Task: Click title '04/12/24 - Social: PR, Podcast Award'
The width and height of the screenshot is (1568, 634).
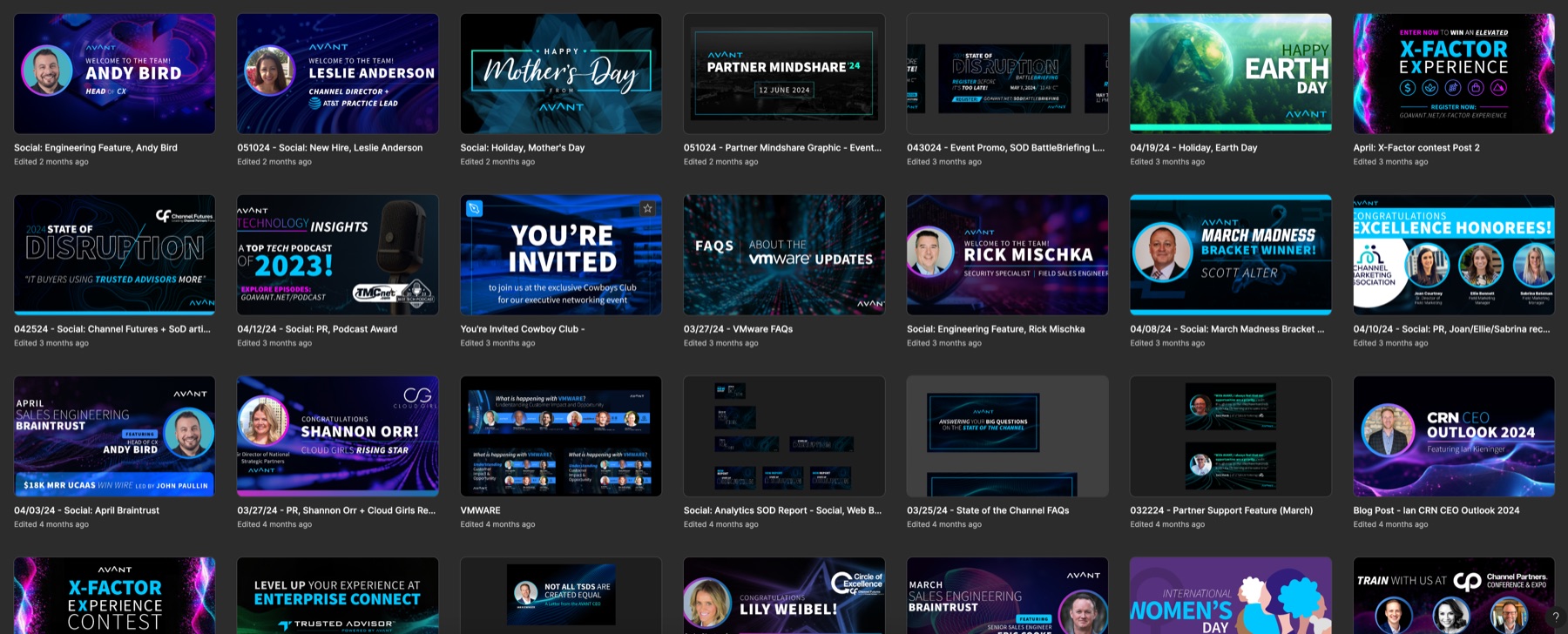Action: pos(317,329)
